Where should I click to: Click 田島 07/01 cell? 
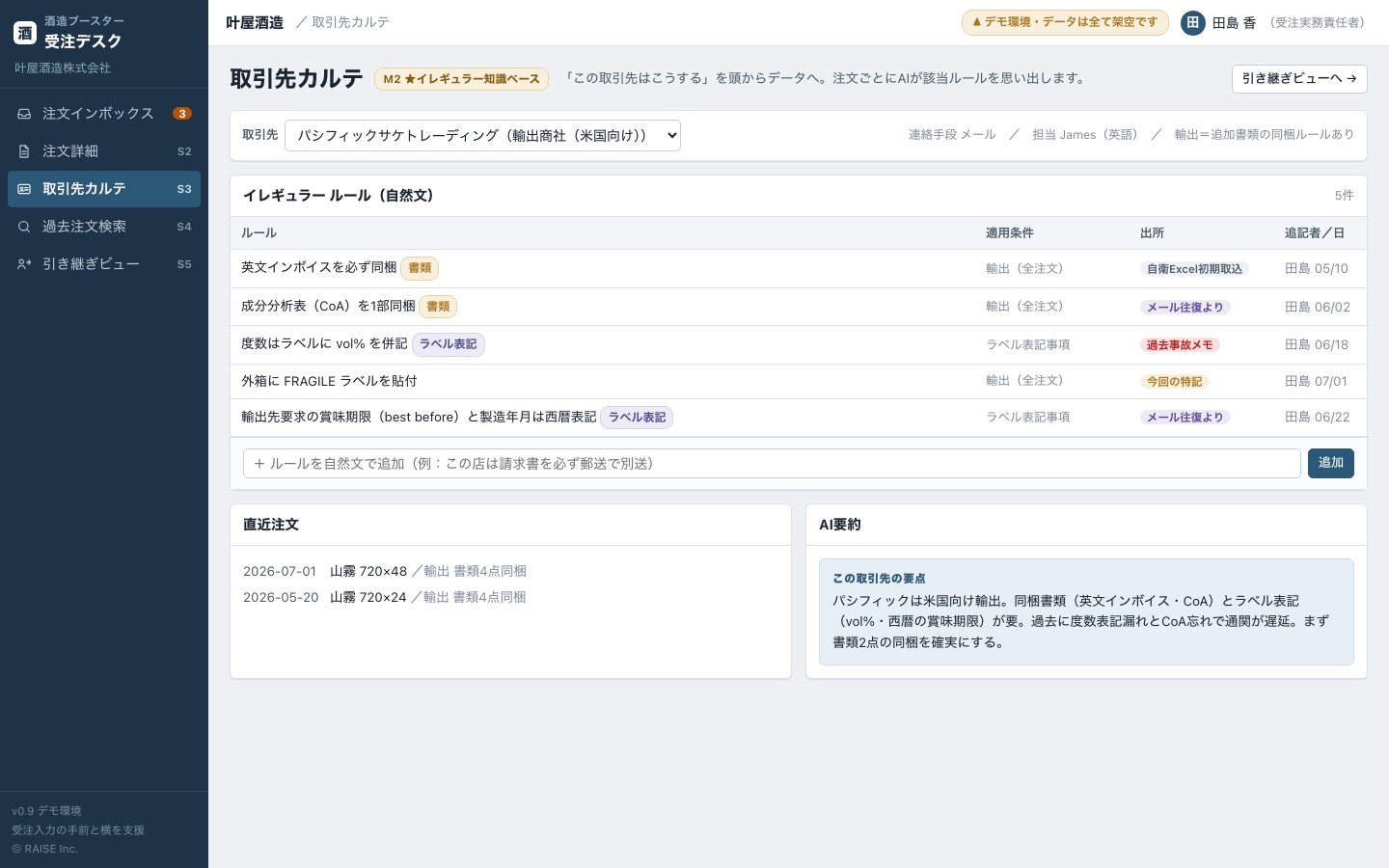pos(1316,382)
